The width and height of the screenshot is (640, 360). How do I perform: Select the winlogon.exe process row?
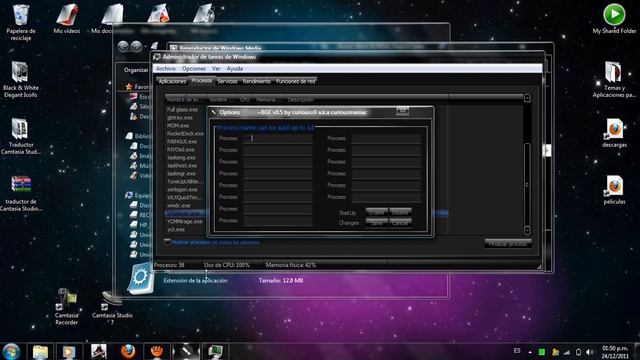point(182,189)
